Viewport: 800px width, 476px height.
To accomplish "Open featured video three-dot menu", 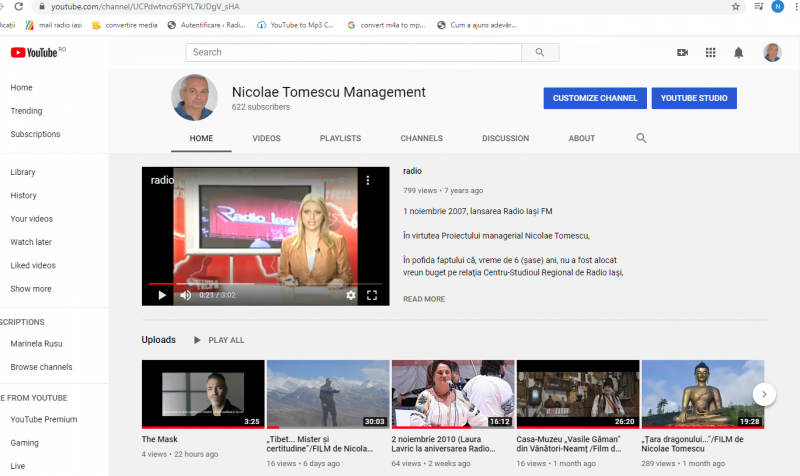I will tap(368, 180).
